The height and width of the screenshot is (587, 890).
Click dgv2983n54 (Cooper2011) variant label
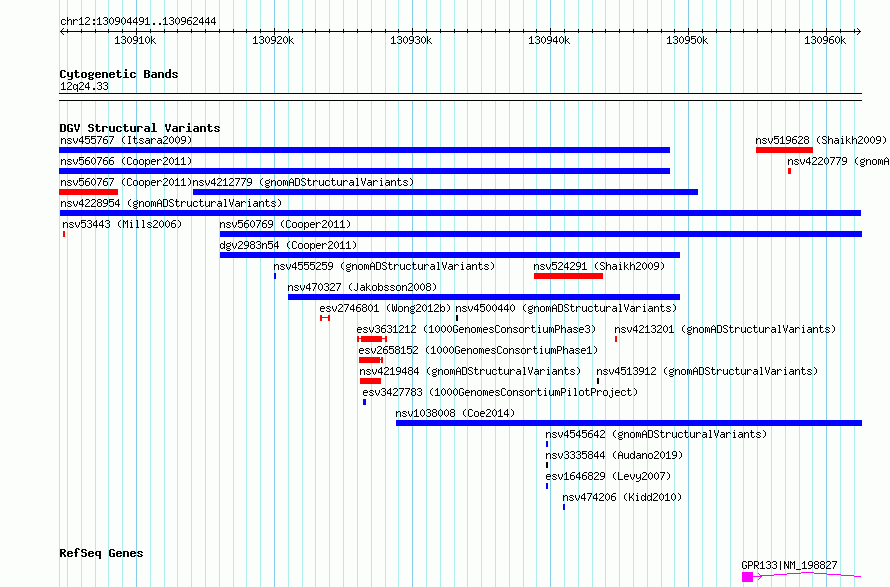click(288, 245)
